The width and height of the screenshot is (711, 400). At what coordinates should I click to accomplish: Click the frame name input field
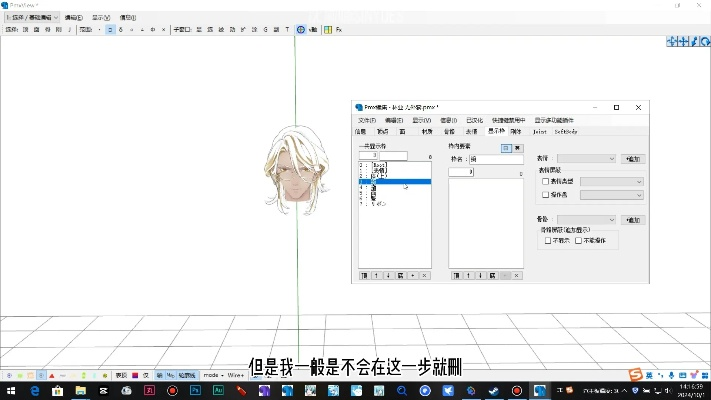click(496, 158)
